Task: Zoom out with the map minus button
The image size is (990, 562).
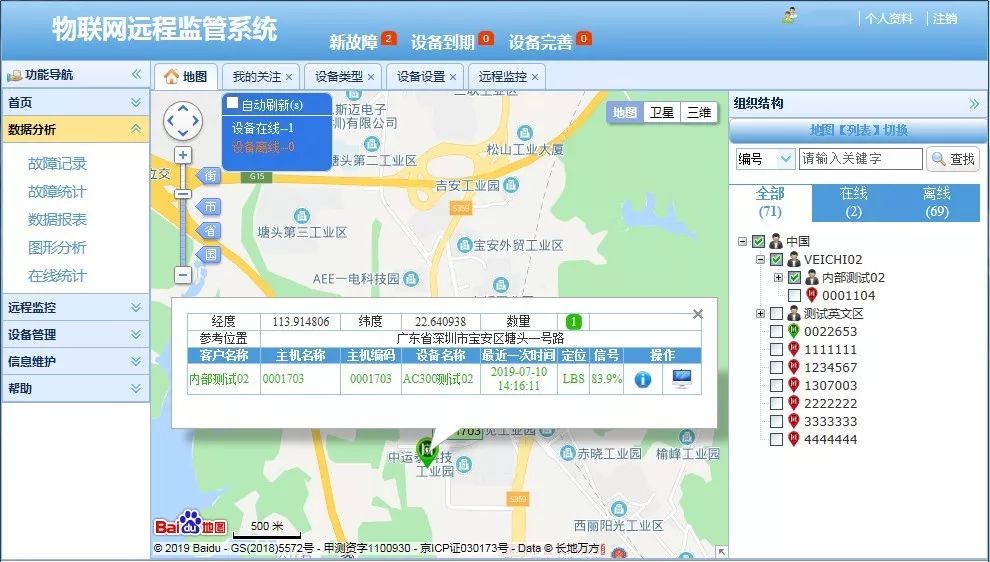Action: tap(183, 275)
